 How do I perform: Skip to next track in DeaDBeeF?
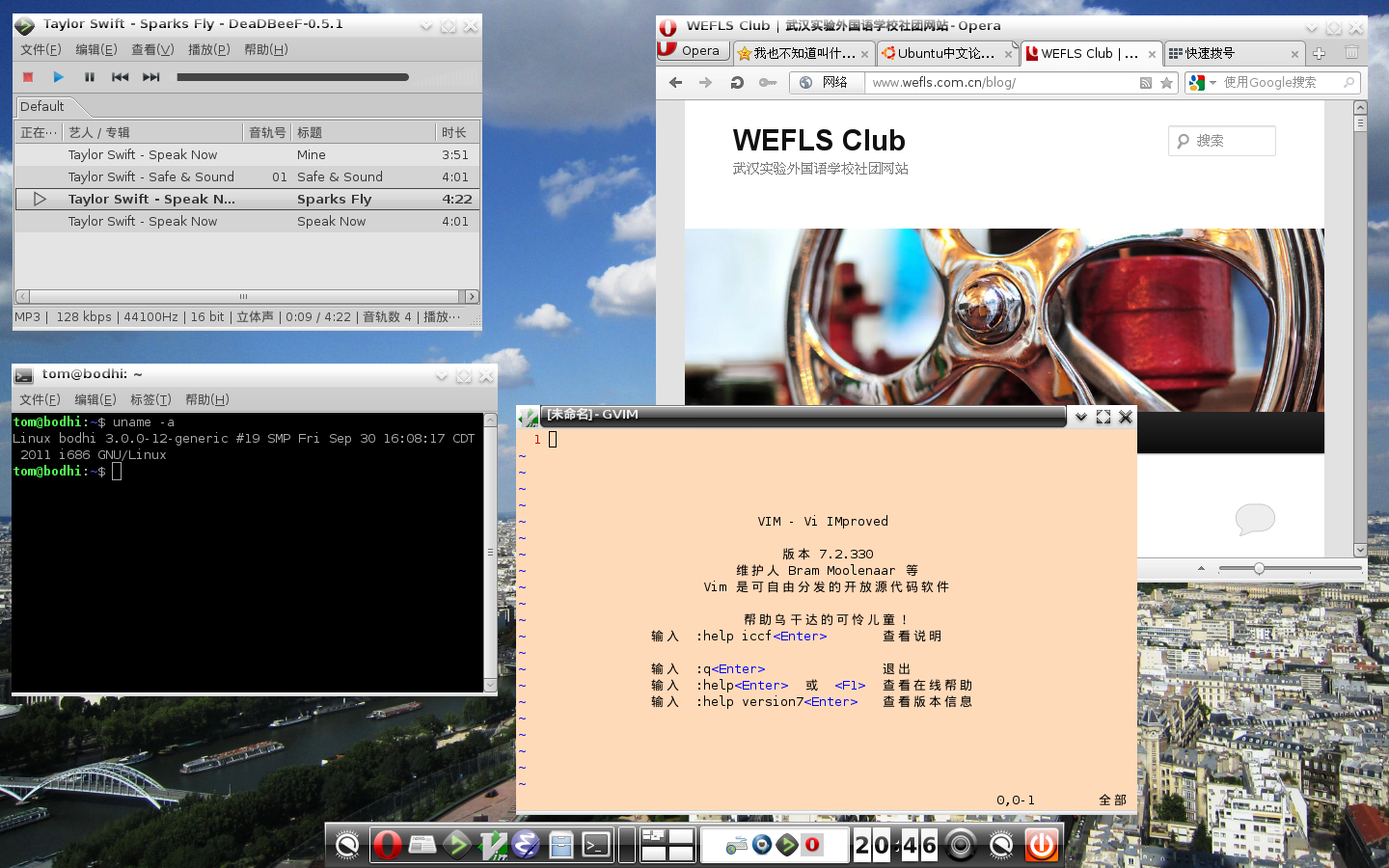[x=151, y=77]
